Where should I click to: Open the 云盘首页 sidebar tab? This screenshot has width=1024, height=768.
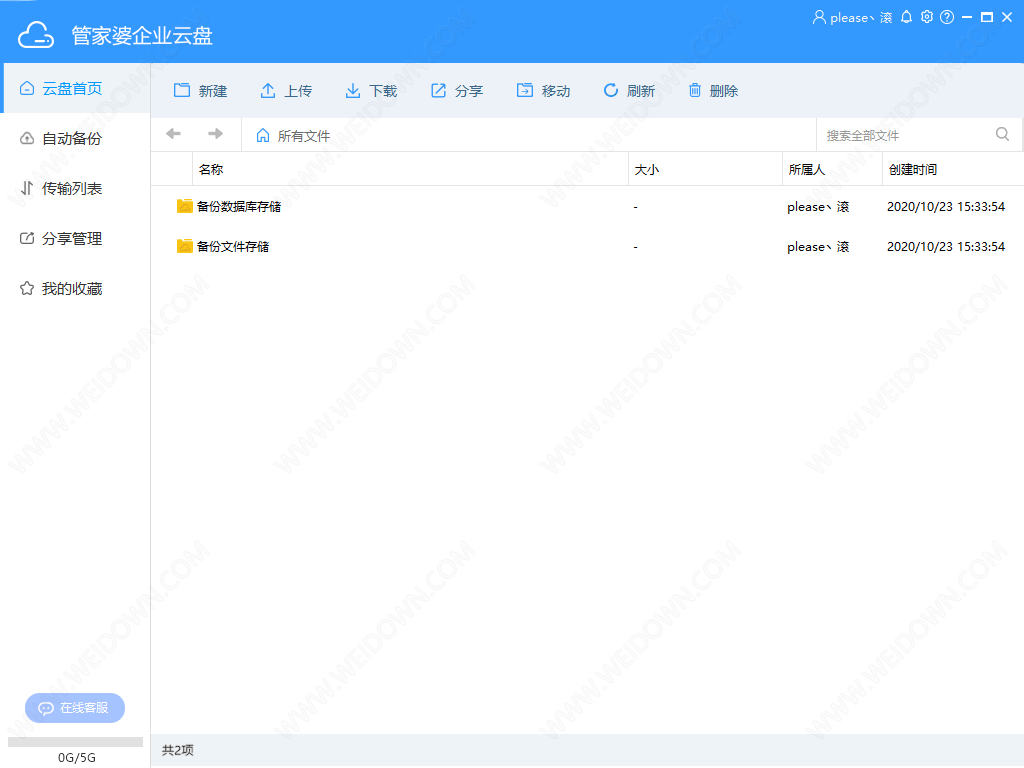[x=76, y=88]
